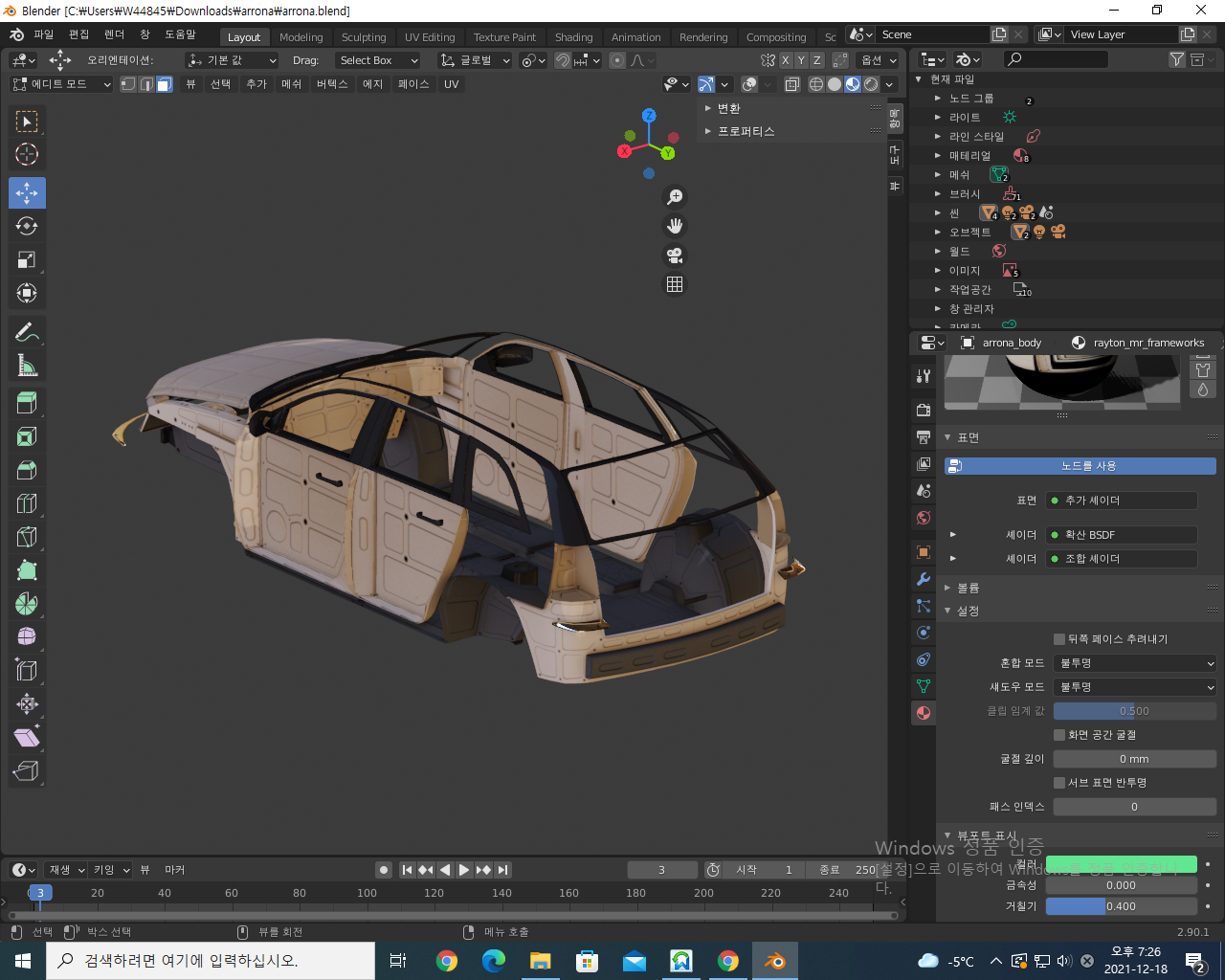This screenshot has height=980, width=1225.
Task: Switch to the Sculpting workspace tab
Action: coord(364,37)
